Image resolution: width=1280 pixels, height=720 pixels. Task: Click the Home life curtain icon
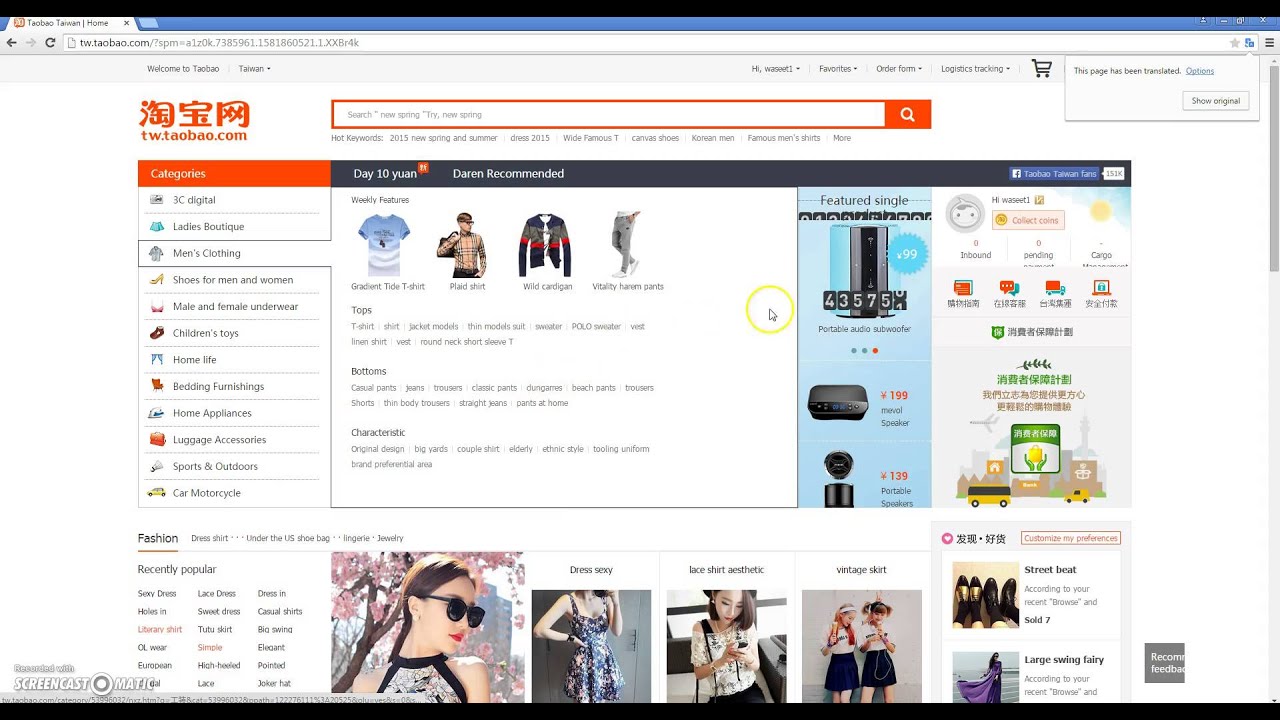pyautogui.click(x=157, y=360)
